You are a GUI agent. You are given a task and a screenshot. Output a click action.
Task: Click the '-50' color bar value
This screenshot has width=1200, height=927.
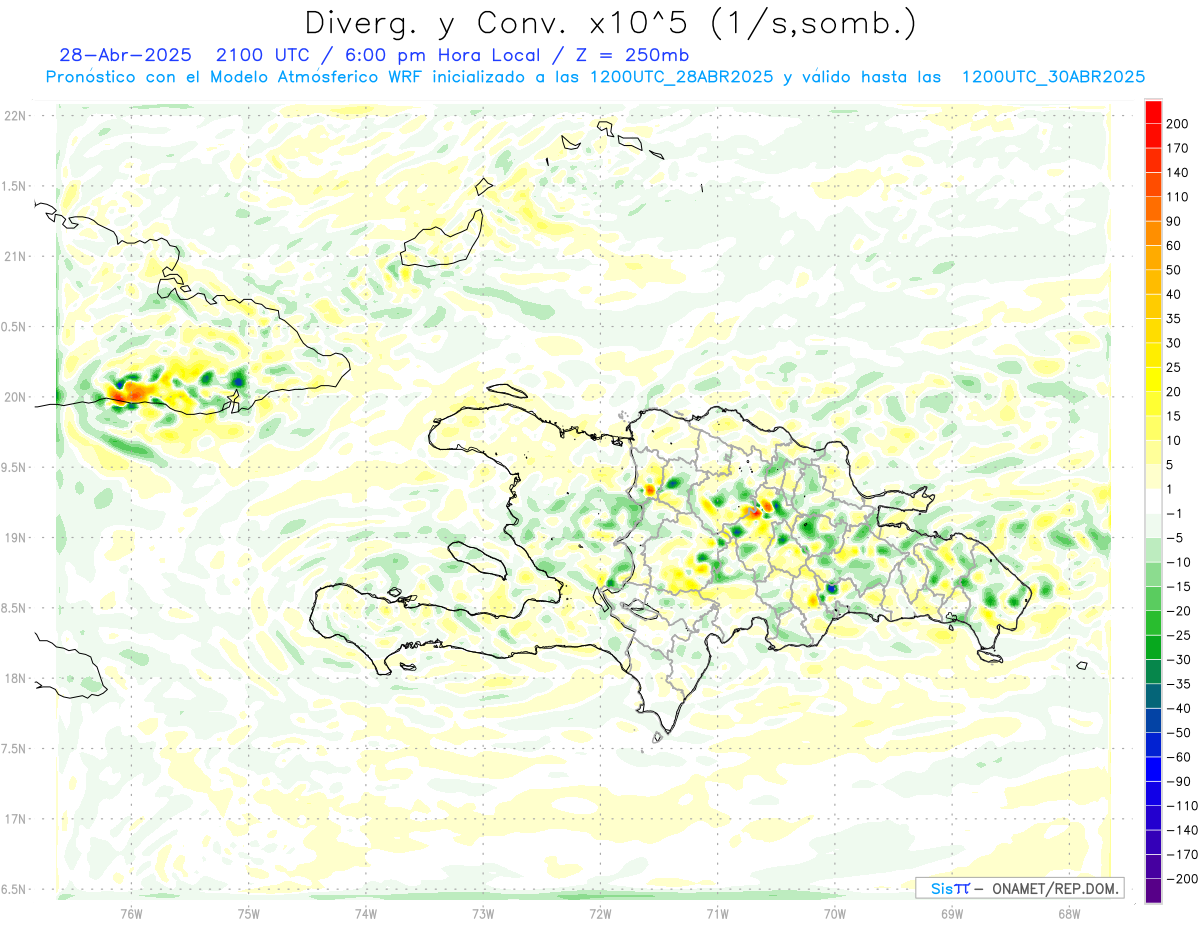(x=1180, y=733)
